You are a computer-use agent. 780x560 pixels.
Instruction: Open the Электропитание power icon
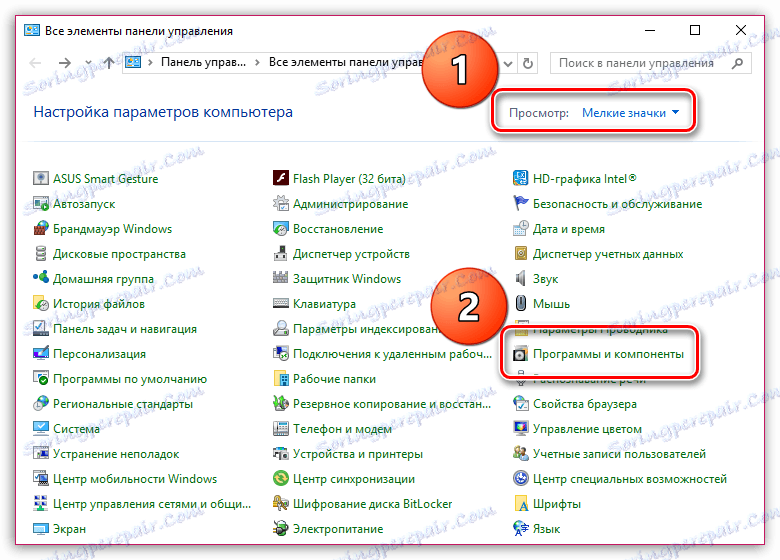(281, 529)
